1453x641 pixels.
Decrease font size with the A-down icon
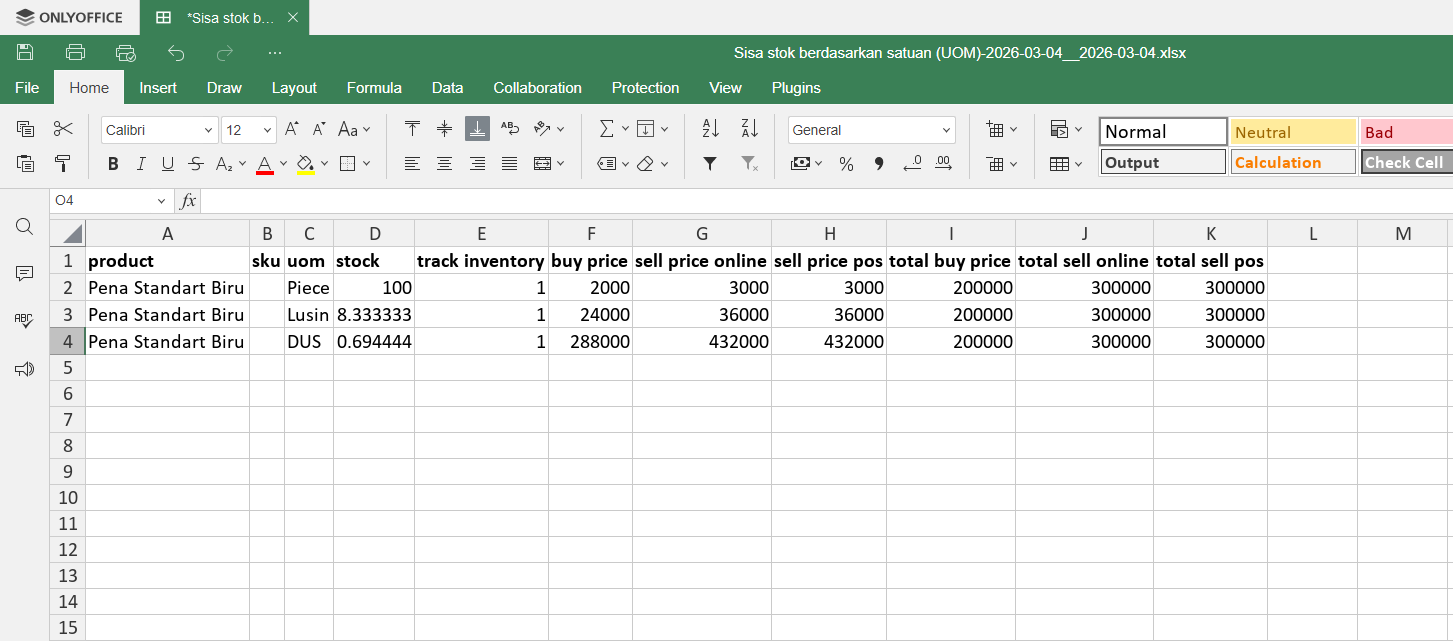click(x=319, y=129)
